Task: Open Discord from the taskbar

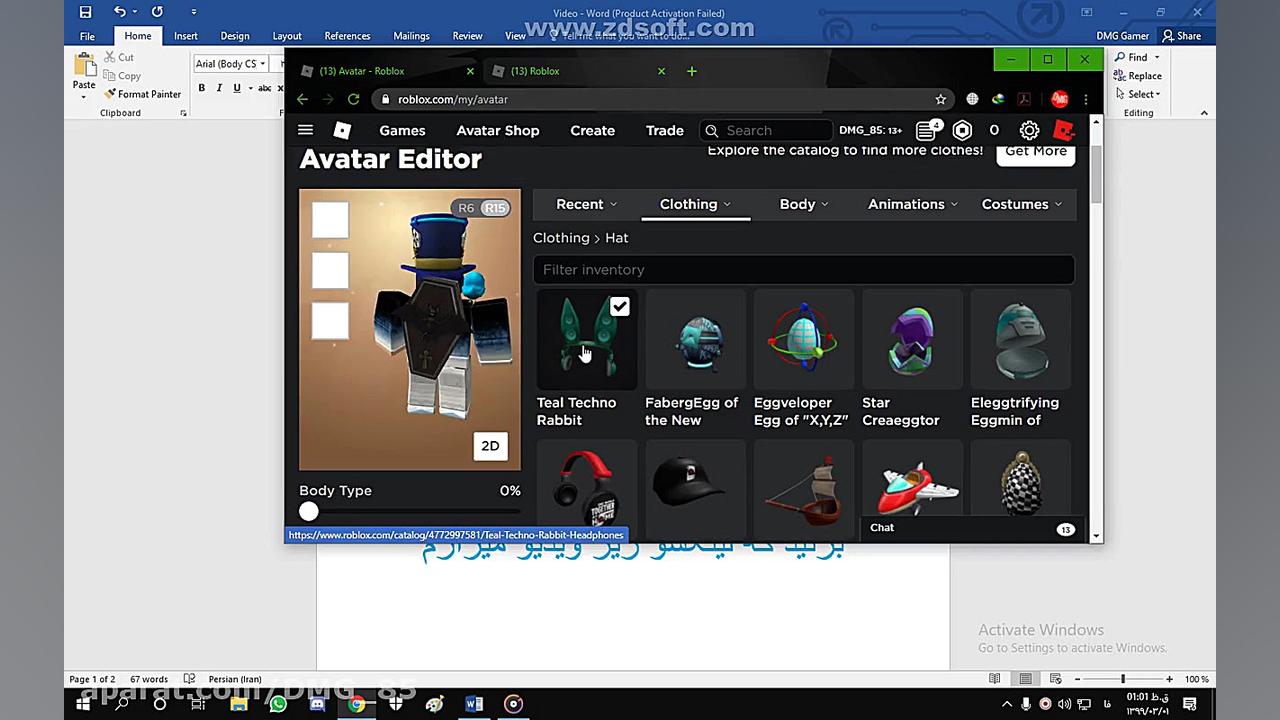Action: coord(317,704)
